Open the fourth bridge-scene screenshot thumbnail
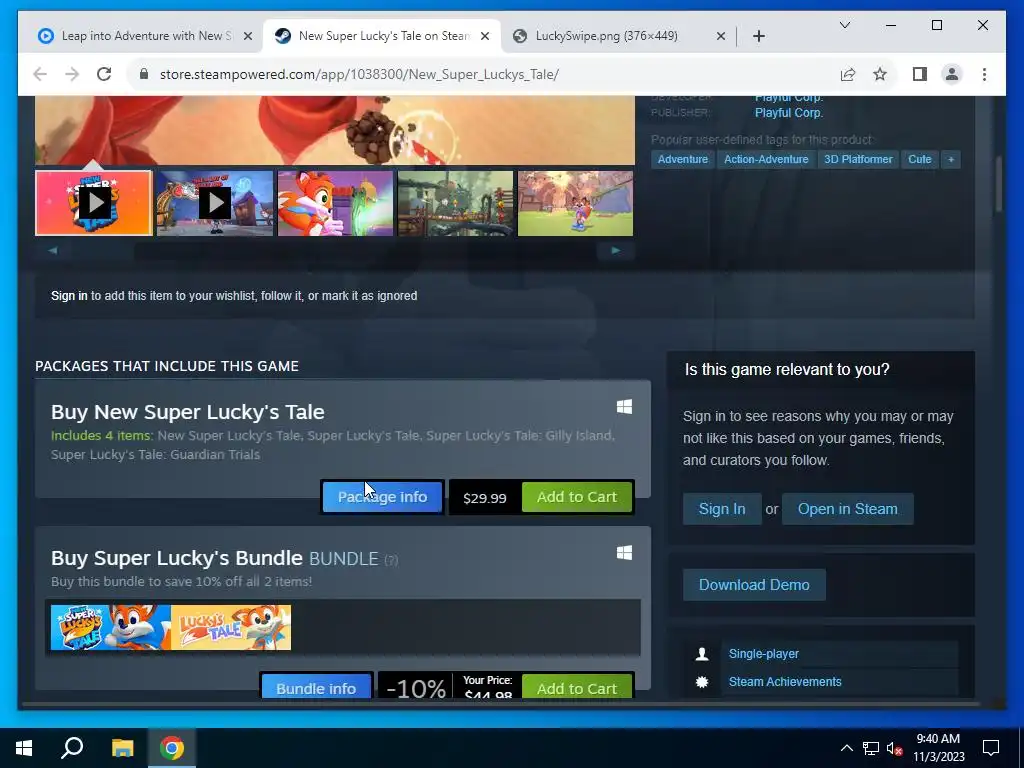 (x=456, y=203)
